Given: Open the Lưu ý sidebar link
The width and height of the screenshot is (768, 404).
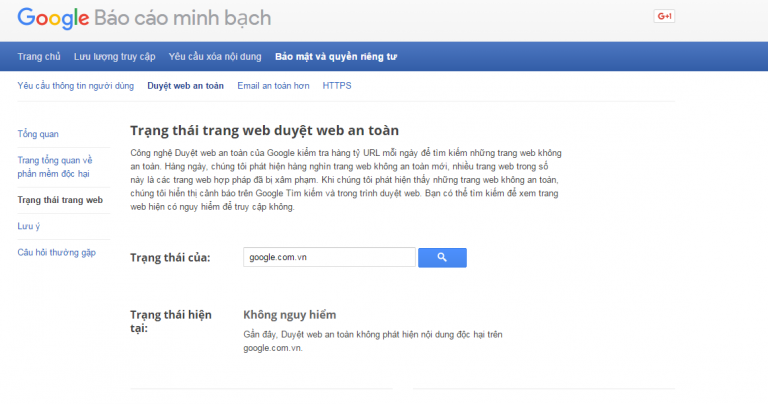Looking at the screenshot, I should [x=29, y=226].
